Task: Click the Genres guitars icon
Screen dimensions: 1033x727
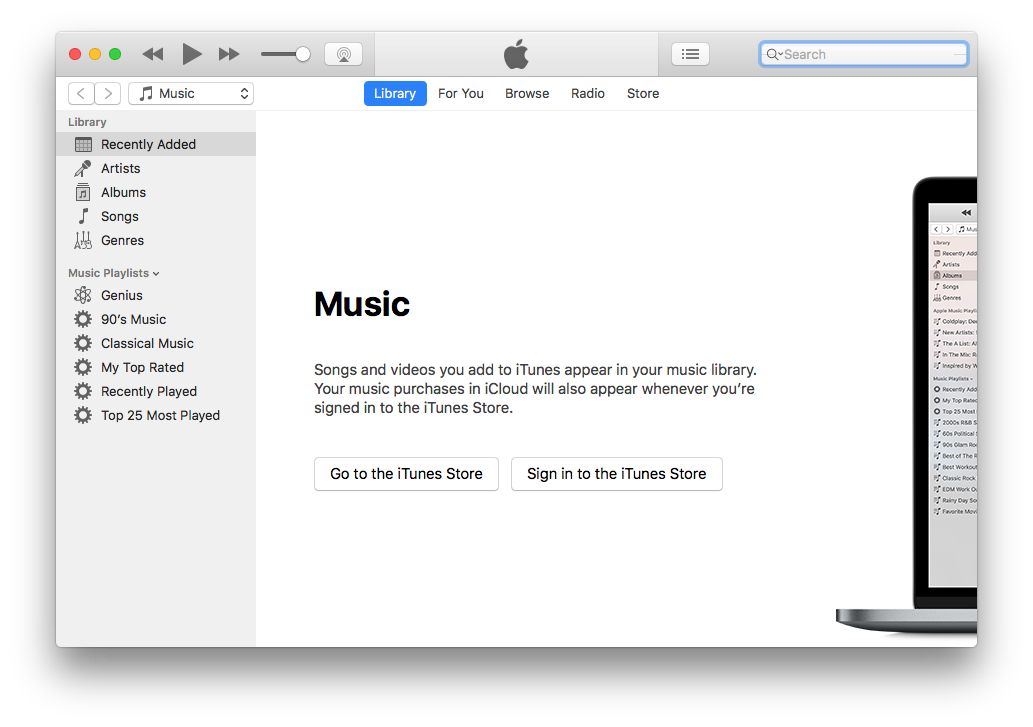Action: click(82, 240)
